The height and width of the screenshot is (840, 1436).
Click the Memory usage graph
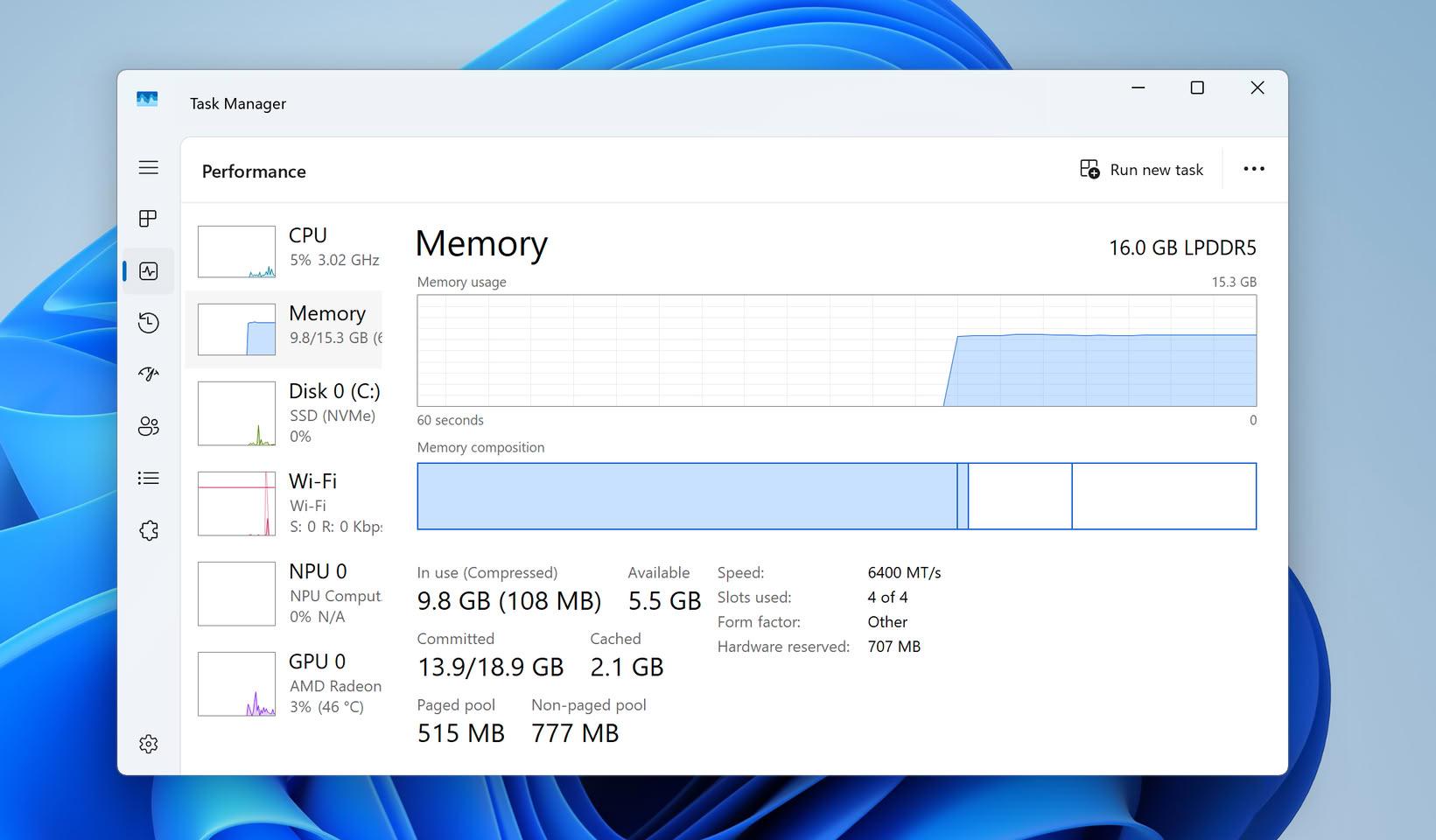coord(837,350)
